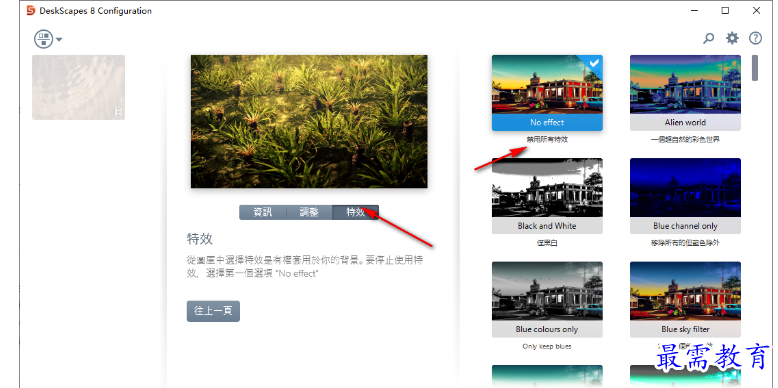The height and width of the screenshot is (388, 778).
Task: Choose the Blue channel only effect
Action: (x=685, y=196)
